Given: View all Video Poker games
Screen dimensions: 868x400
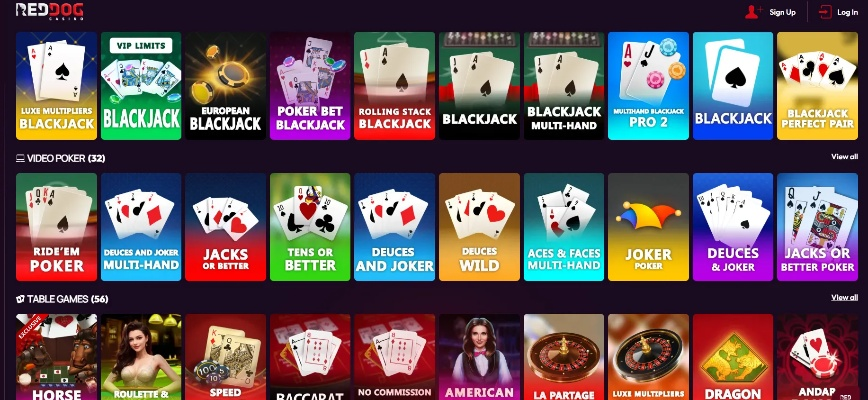Looking at the screenshot, I should [x=844, y=157].
